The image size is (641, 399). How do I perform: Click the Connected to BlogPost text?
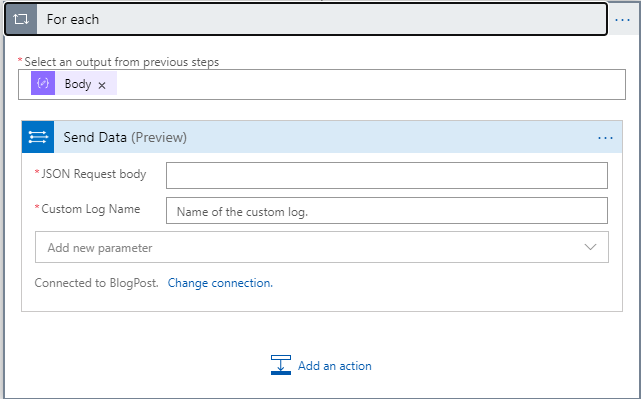(x=96, y=283)
